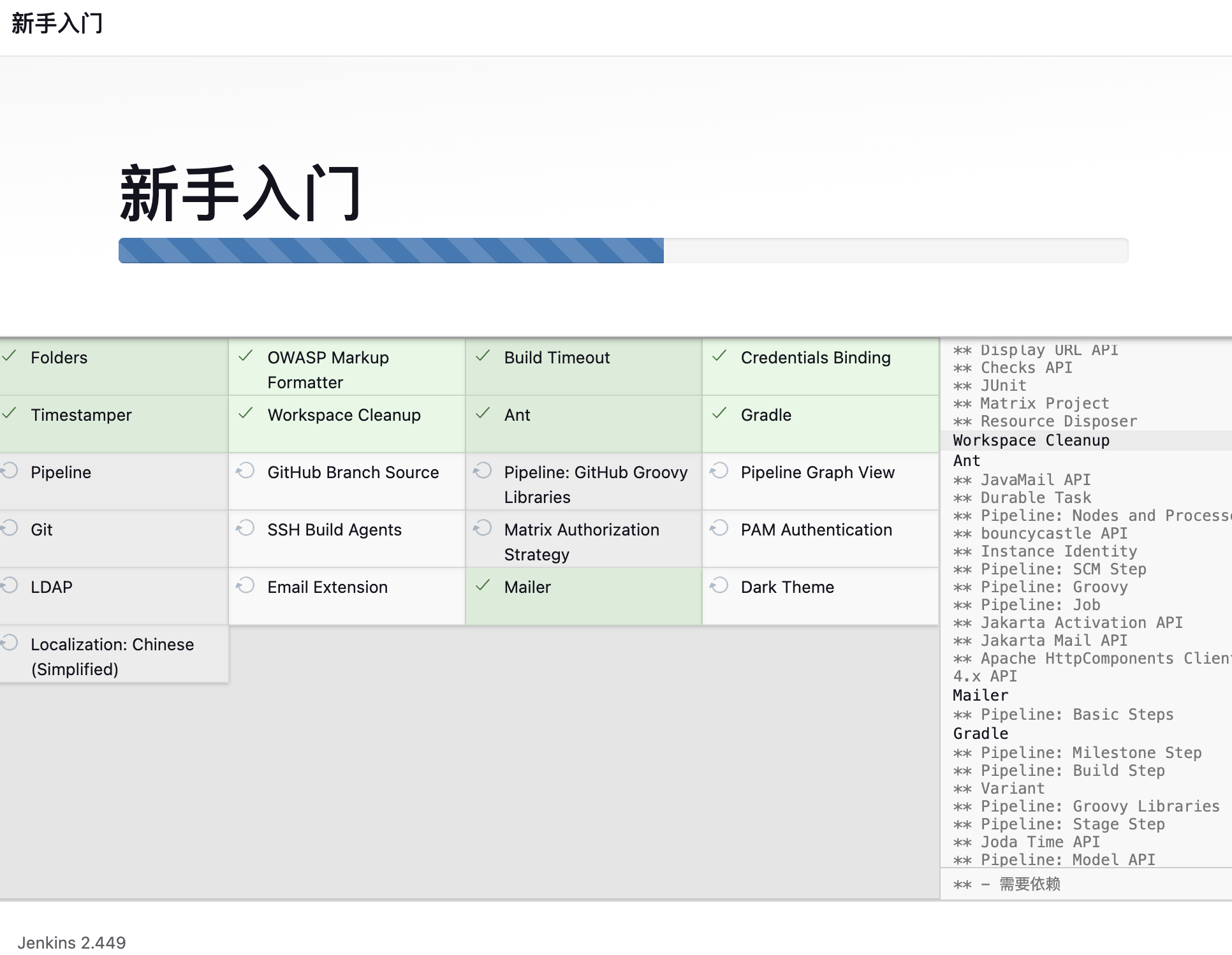Viewport: 1232px width, 955px height.
Task: Click the Pipeline plugin icon
Action: (11, 470)
